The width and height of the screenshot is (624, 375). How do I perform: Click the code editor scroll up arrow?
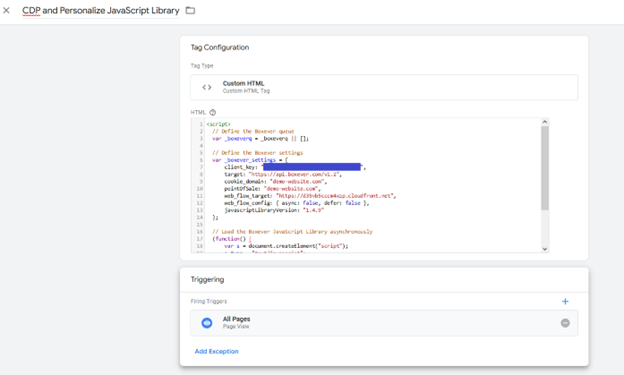pyautogui.click(x=545, y=122)
